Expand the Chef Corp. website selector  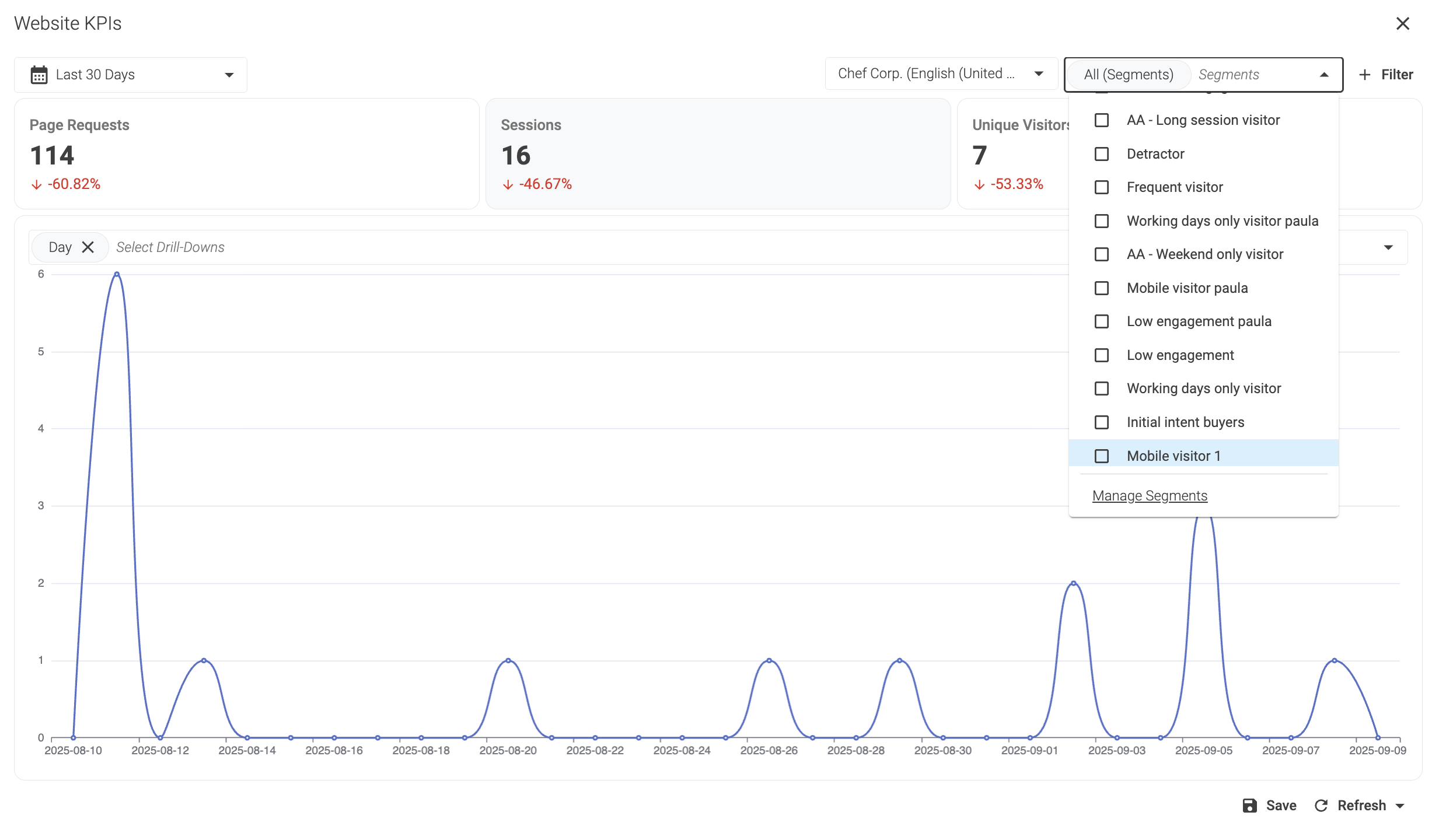tap(941, 73)
